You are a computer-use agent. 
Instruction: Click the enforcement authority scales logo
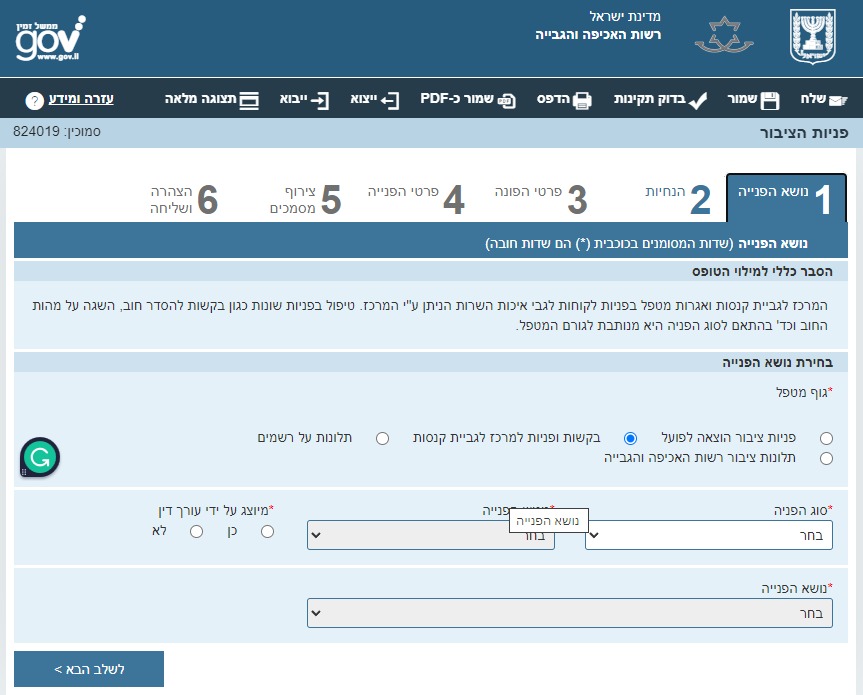coord(724,35)
